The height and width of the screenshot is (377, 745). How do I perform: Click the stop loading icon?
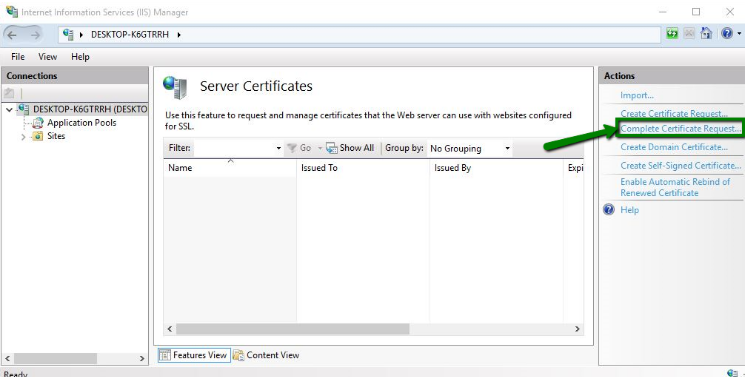pos(689,34)
